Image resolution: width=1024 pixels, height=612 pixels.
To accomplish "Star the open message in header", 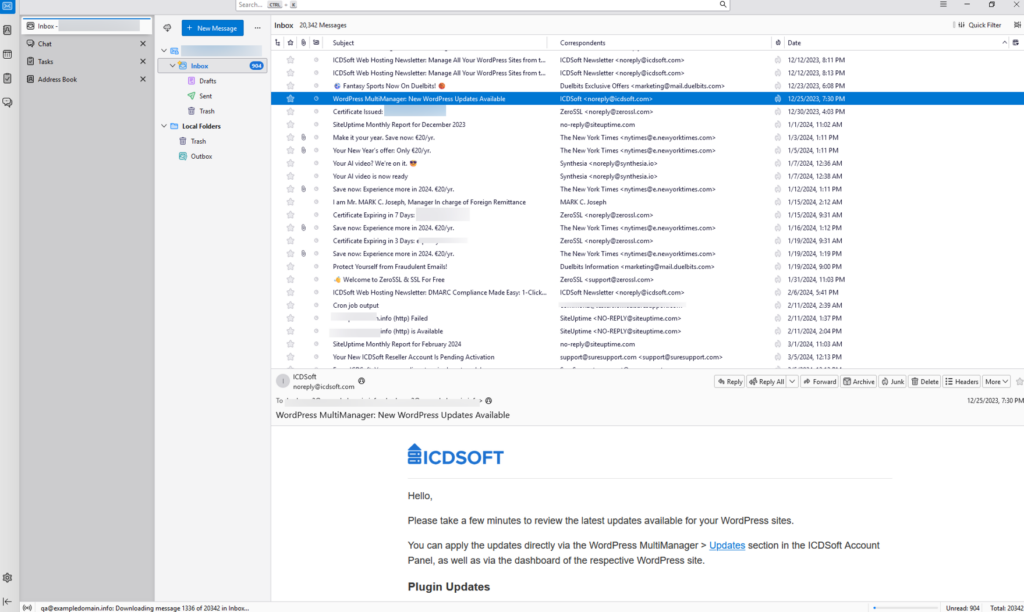I will coord(1019,381).
